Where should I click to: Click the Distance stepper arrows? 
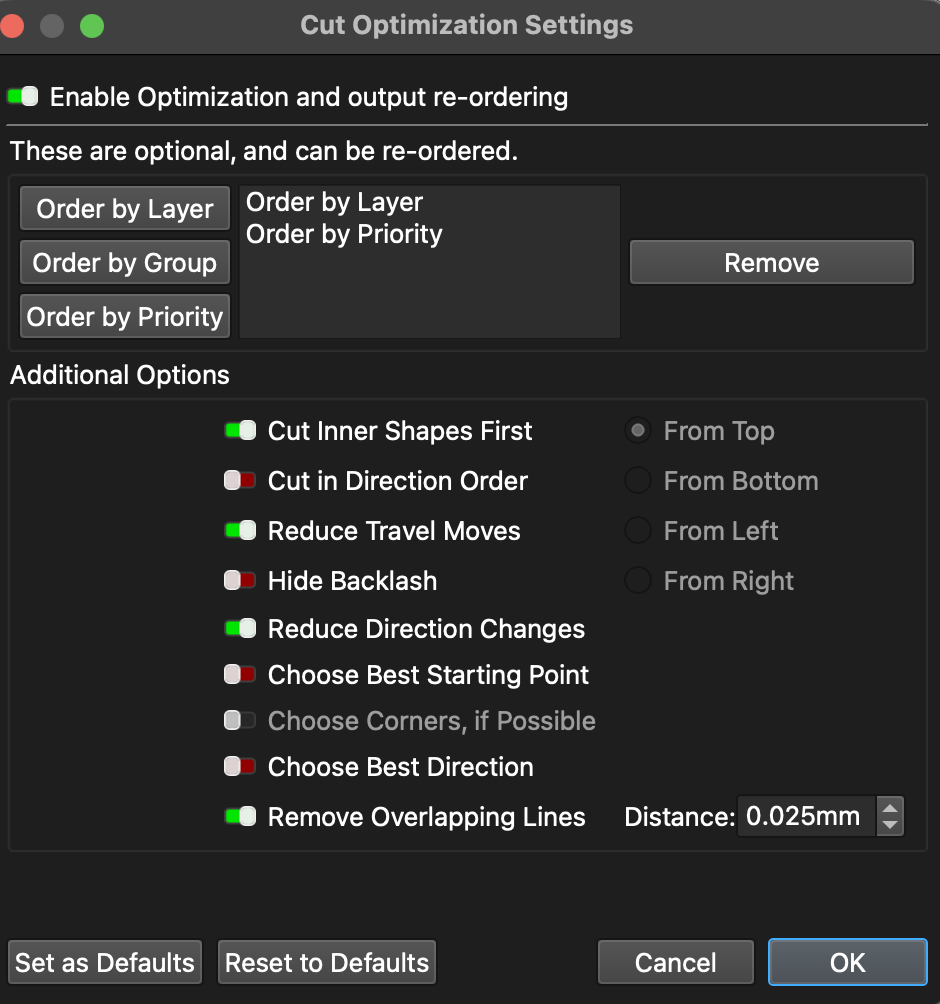tap(889, 817)
